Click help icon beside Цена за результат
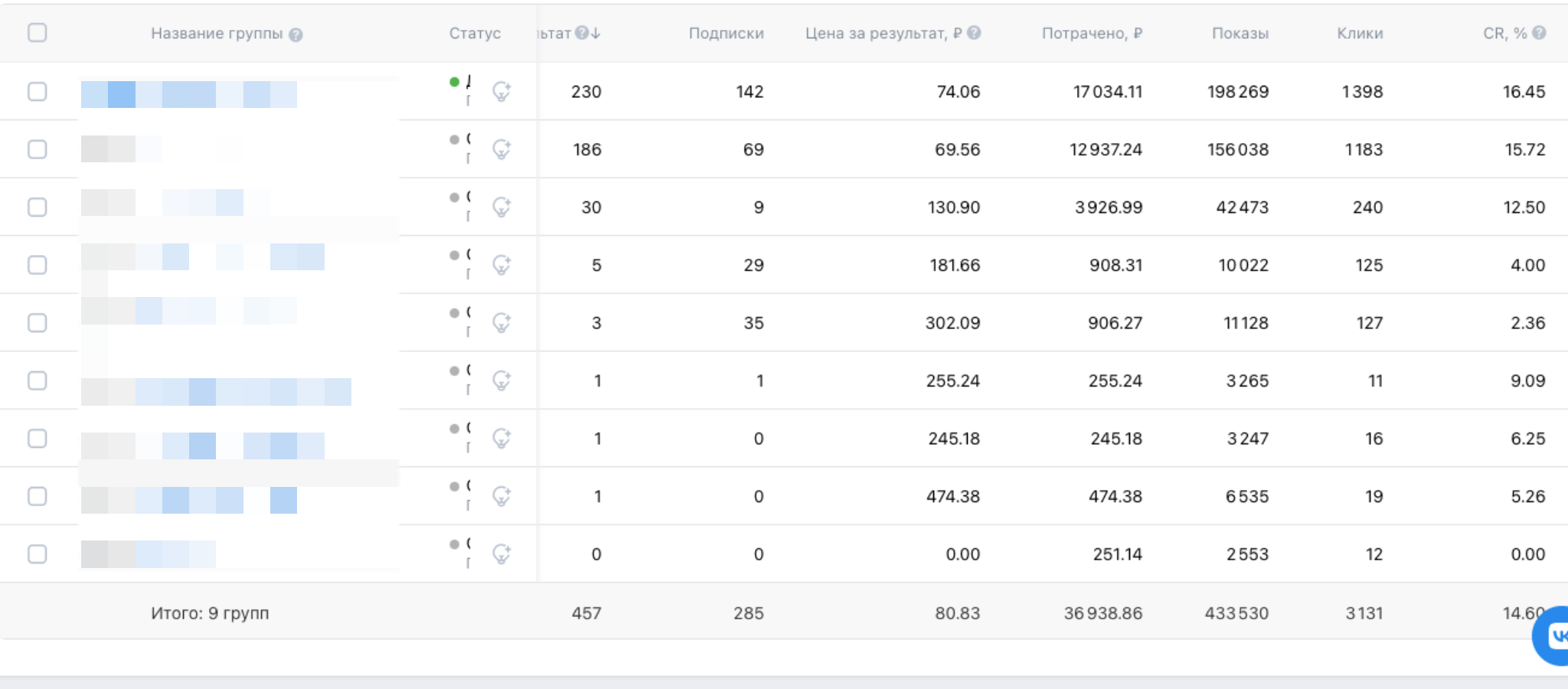The width and height of the screenshot is (1568, 689). 974,33
